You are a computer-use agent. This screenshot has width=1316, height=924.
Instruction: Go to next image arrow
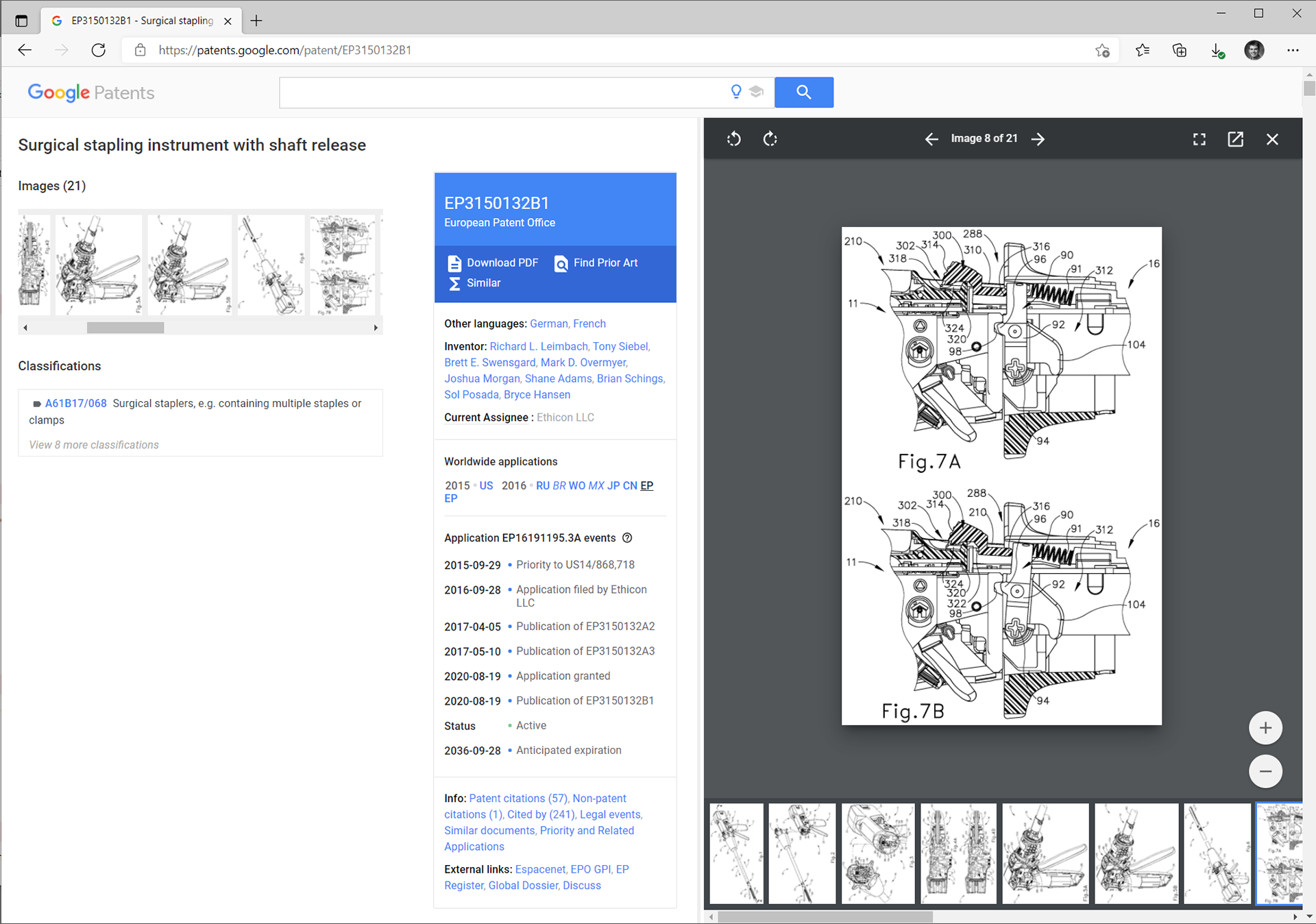[x=1038, y=139]
